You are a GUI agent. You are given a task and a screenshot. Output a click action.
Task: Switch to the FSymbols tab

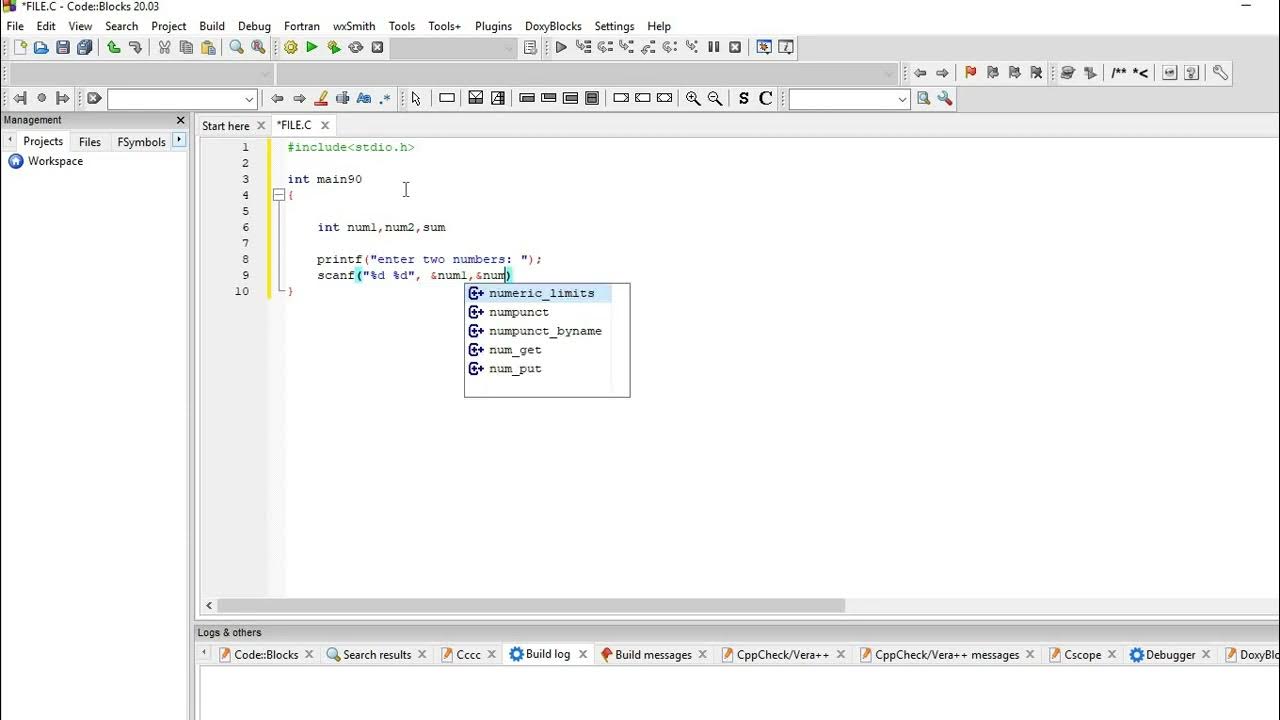[x=141, y=142]
